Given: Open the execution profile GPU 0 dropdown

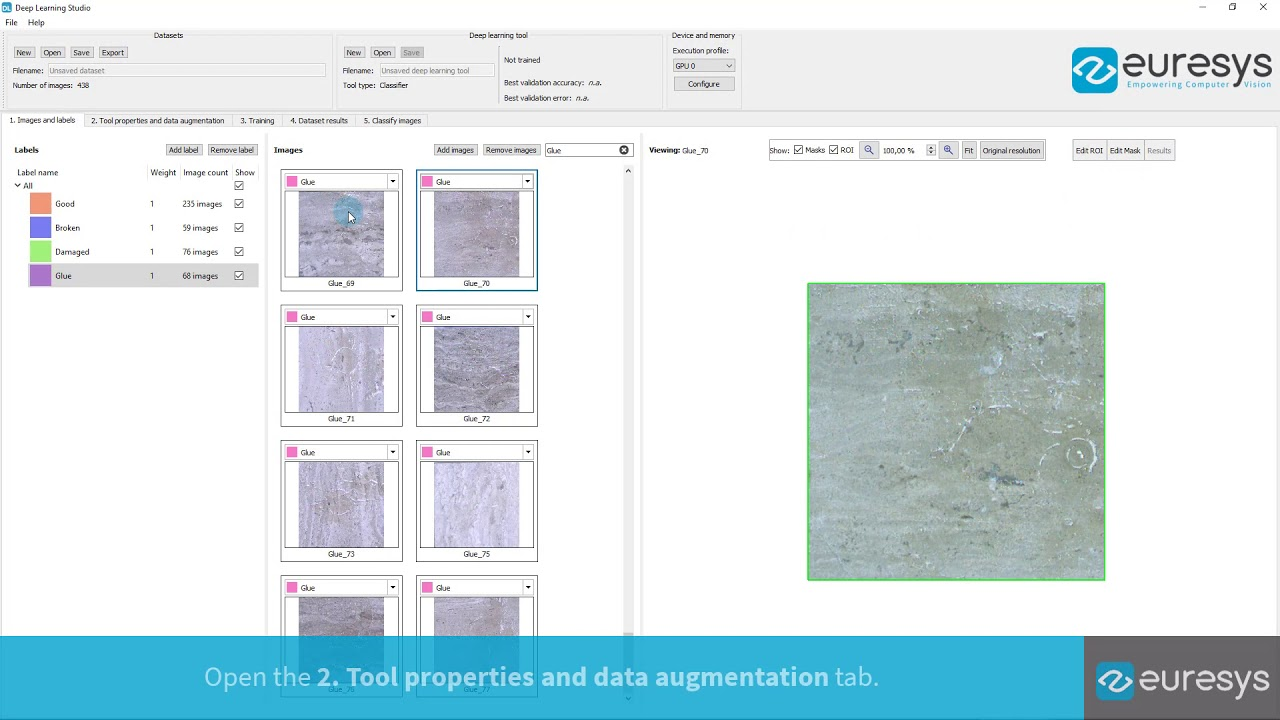Looking at the screenshot, I should click(x=703, y=66).
